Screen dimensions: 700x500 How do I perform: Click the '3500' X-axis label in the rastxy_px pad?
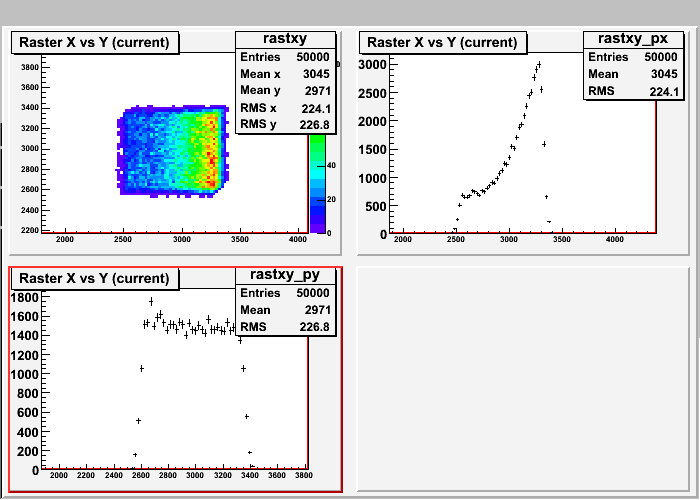[x=562, y=239]
